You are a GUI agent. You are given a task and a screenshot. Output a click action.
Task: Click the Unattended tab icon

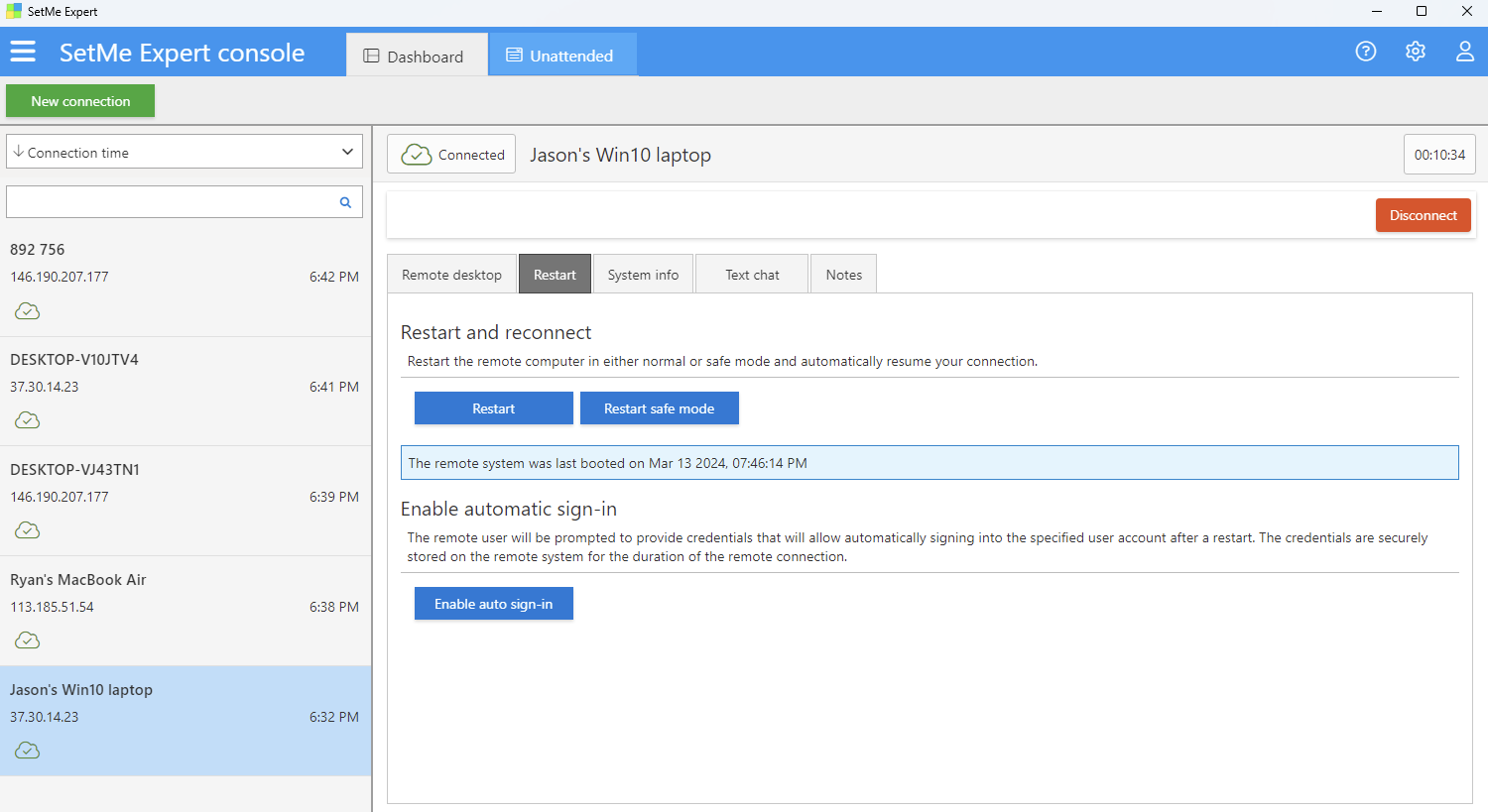coord(514,56)
